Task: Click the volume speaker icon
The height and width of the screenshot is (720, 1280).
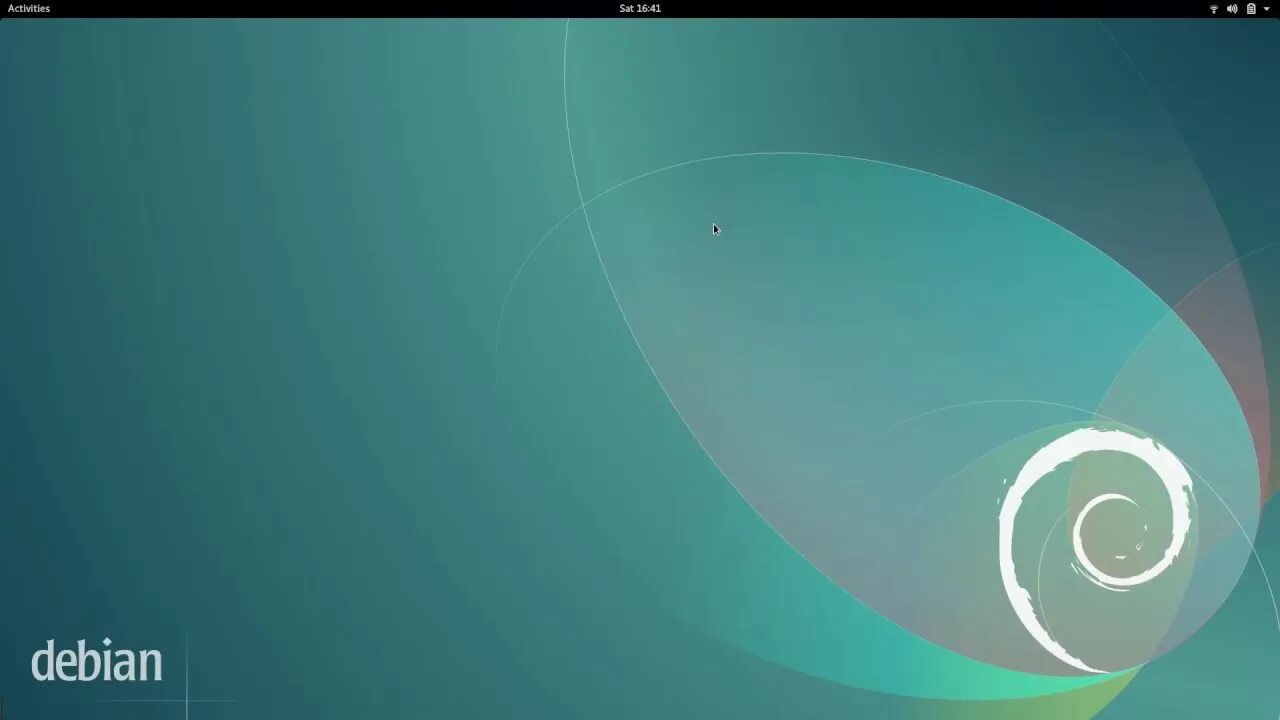Action: (1232, 9)
